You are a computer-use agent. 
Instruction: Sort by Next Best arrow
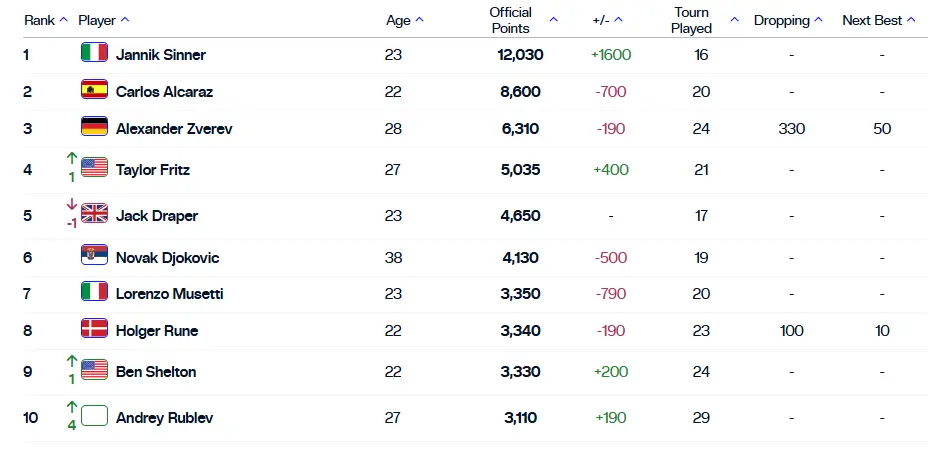(911, 20)
